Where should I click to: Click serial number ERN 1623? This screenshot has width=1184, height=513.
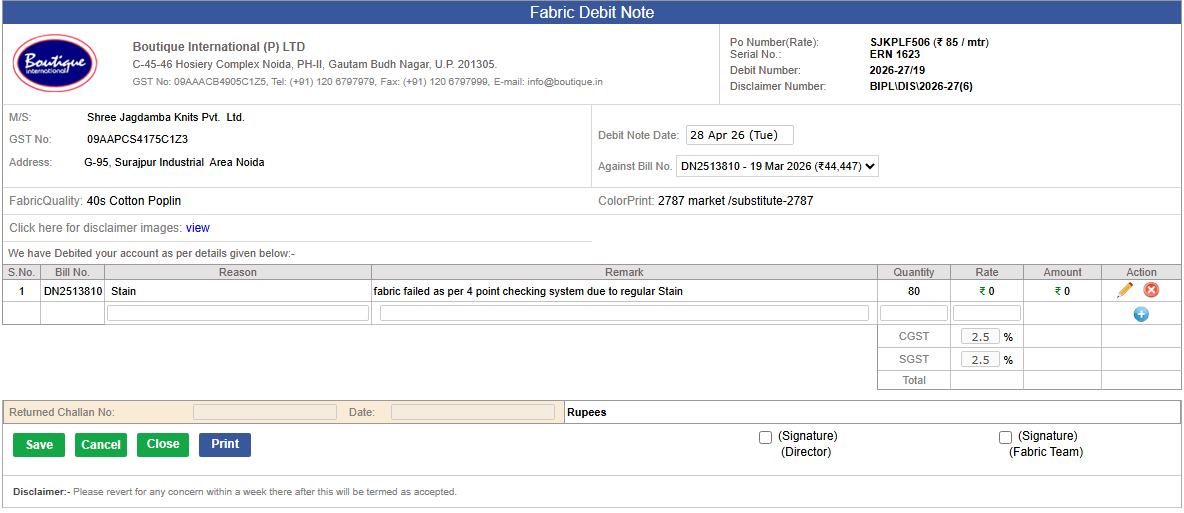click(x=895, y=54)
